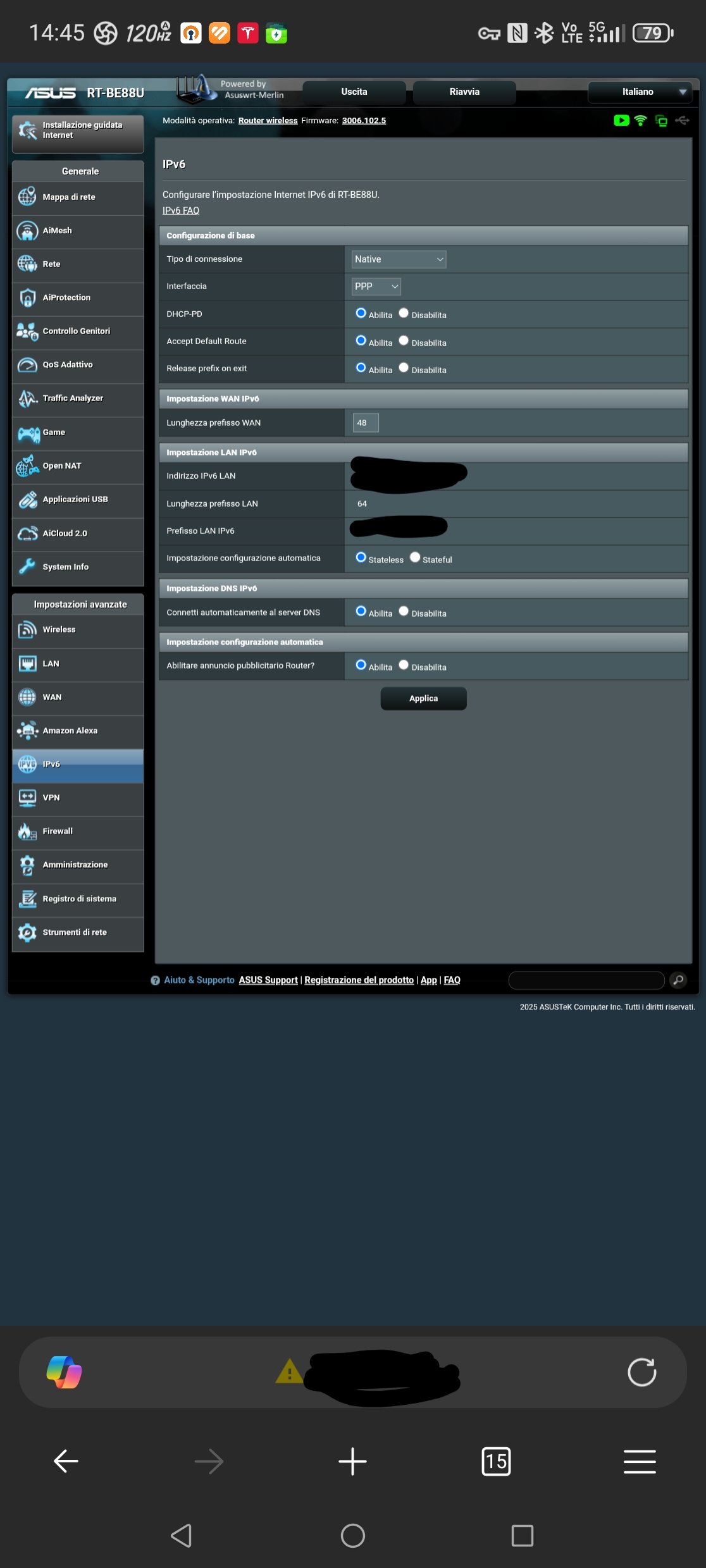Open the WAN globe icon
The width and height of the screenshot is (706, 1568).
27,697
